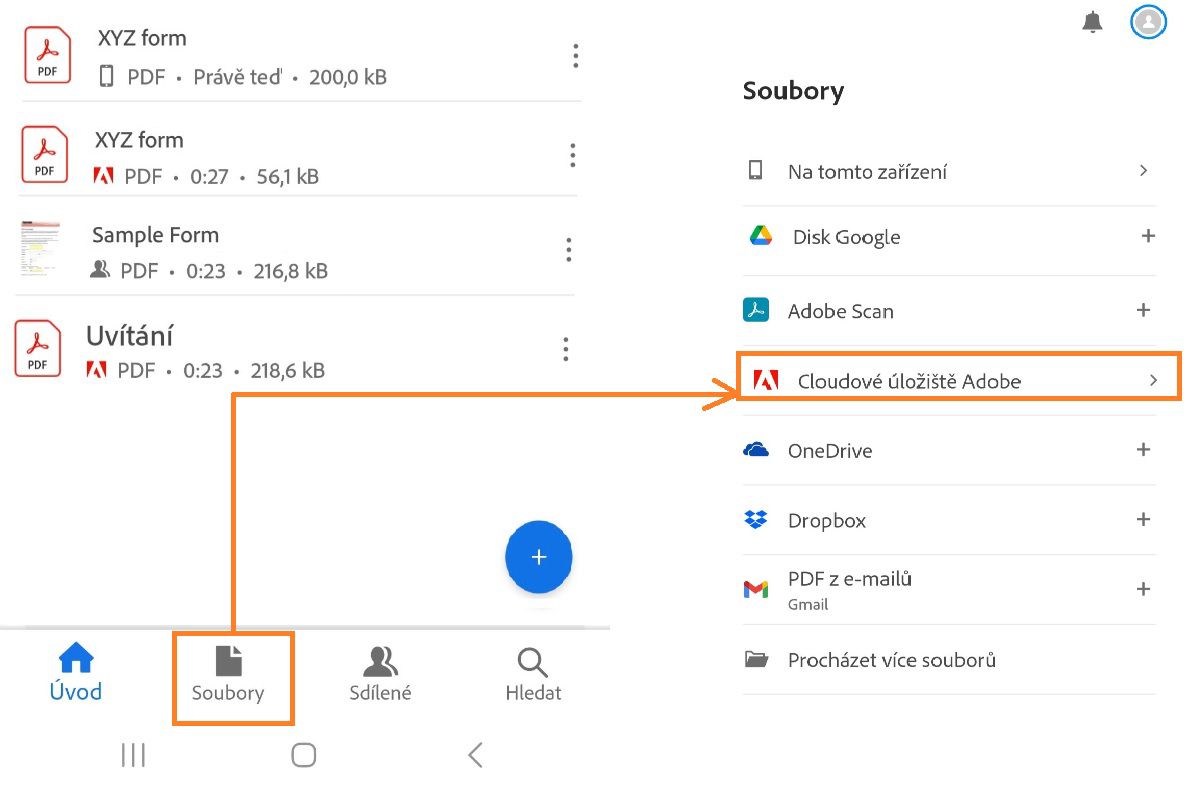
Task: Tap Android home button
Action: point(304,755)
